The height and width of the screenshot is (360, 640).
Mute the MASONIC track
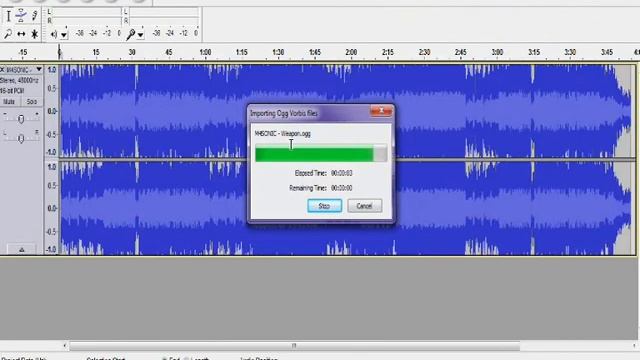coord(9,102)
